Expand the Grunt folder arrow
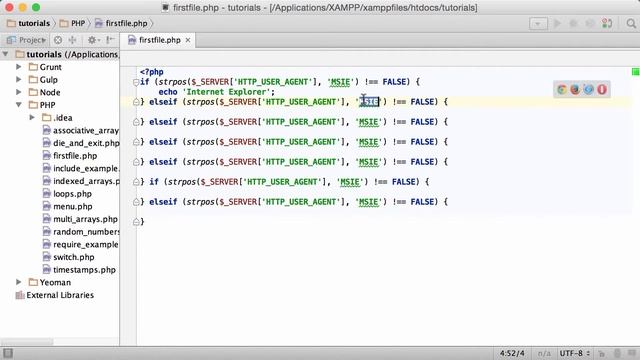Screen dimensions: 640x360 (x=18, y=67)
